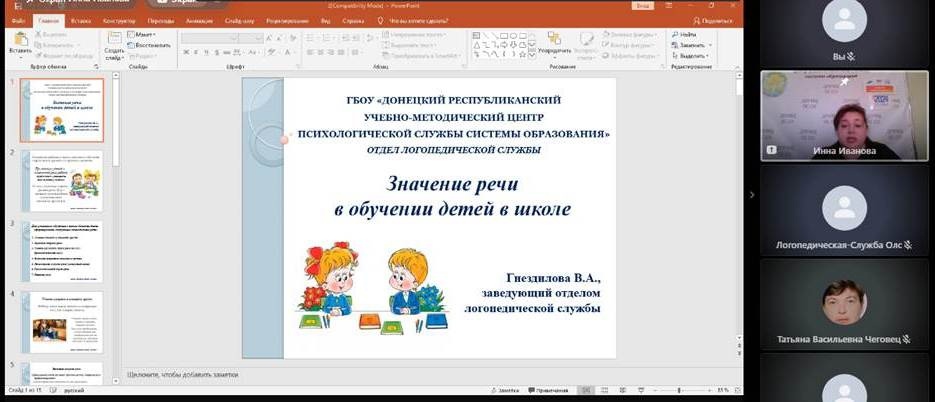Screen dimensions: 935x402
Task: Click the author text 'Гнездилова В.А.'
Action: [x=553, y=278]
